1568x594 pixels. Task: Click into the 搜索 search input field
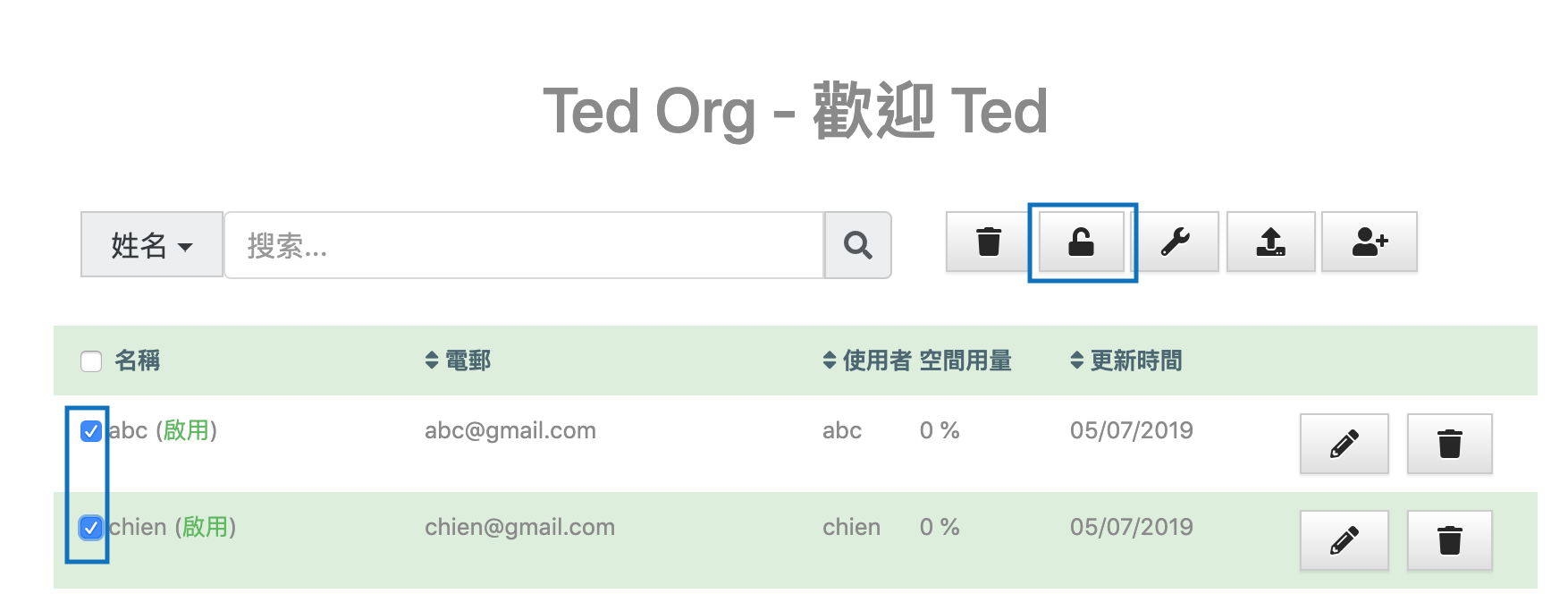click(x=523, y=245)
